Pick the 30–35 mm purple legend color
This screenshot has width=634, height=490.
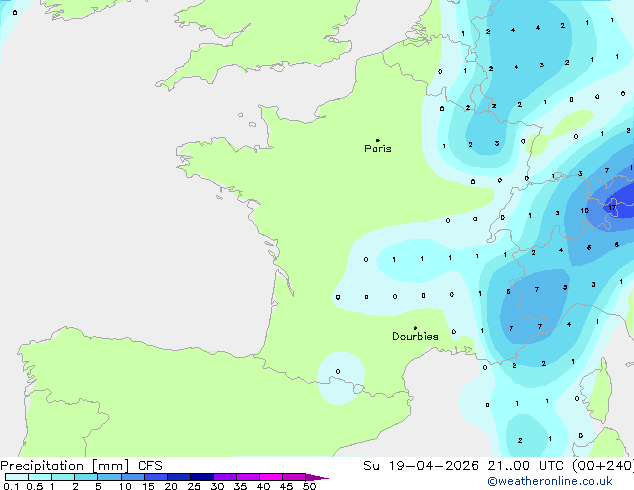(x=225, y=477)
